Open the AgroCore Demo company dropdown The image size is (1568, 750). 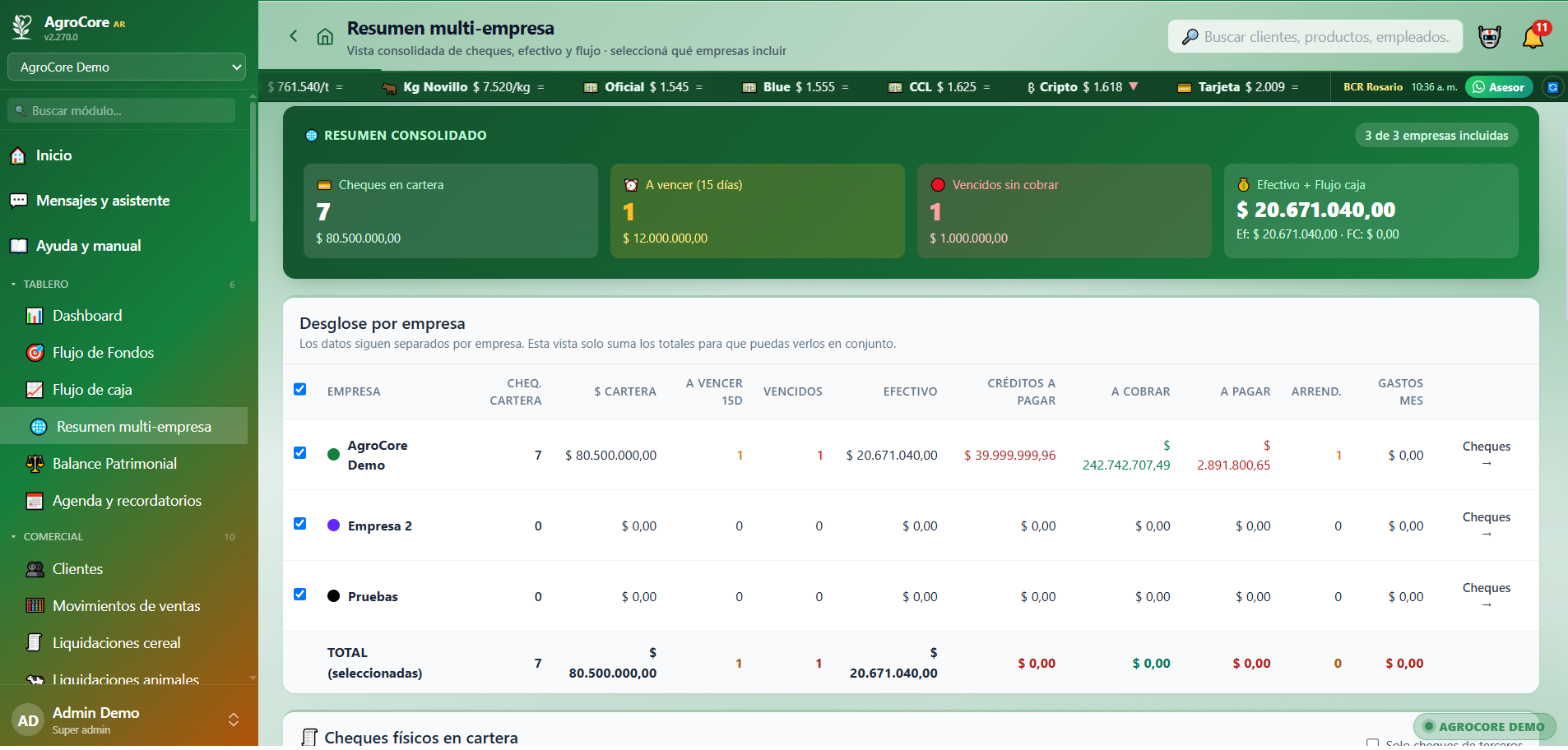click(x=127, y=67)
